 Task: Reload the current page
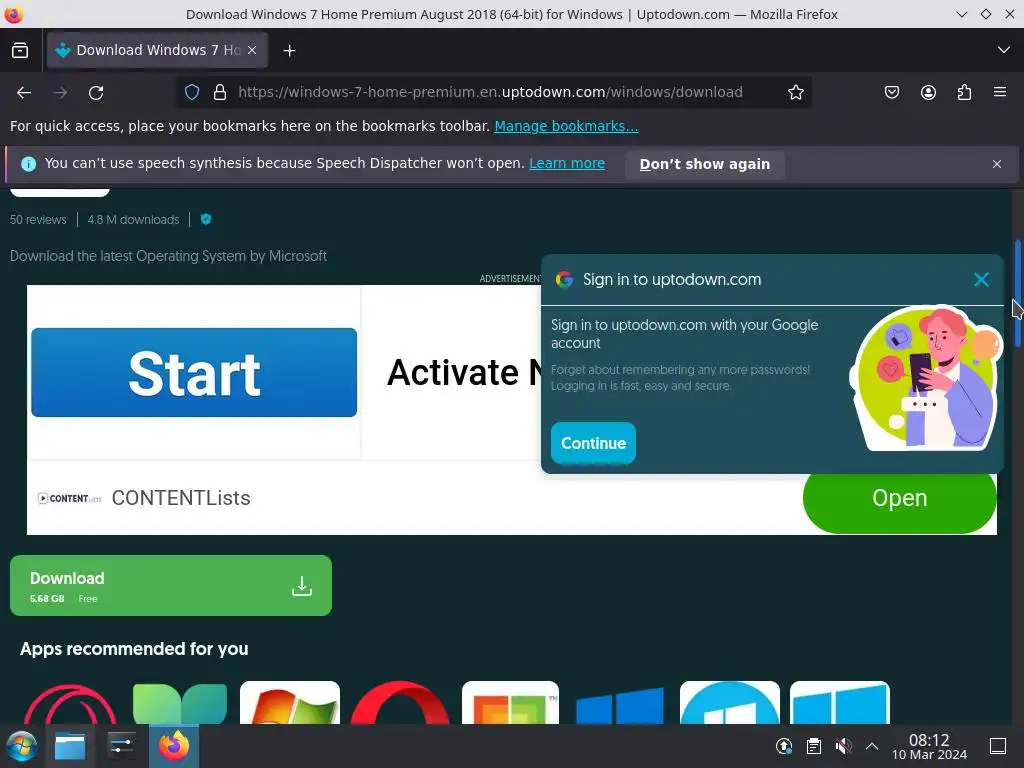tap(96, 93)
